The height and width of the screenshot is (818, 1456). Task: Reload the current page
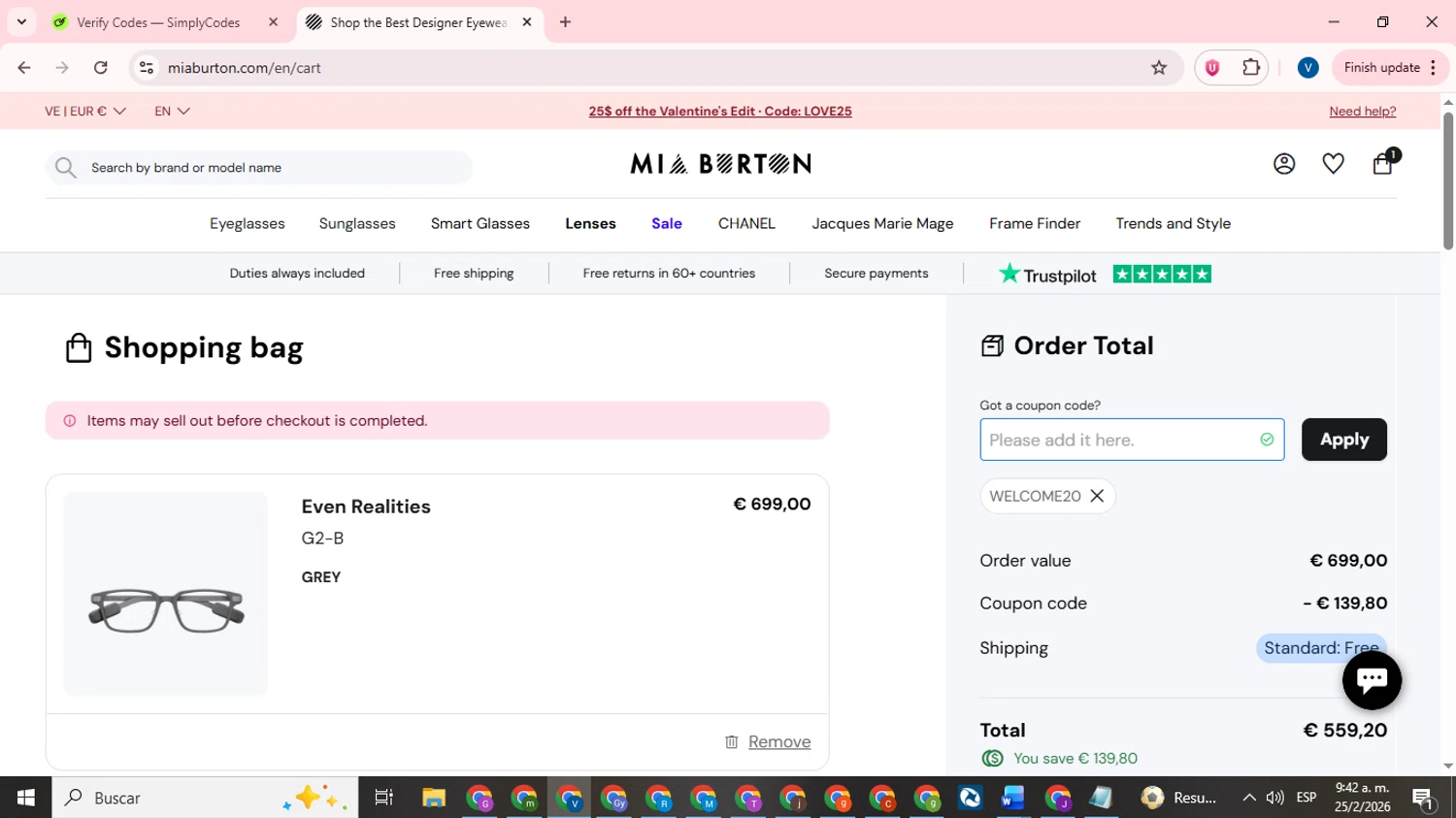[101, 68]
